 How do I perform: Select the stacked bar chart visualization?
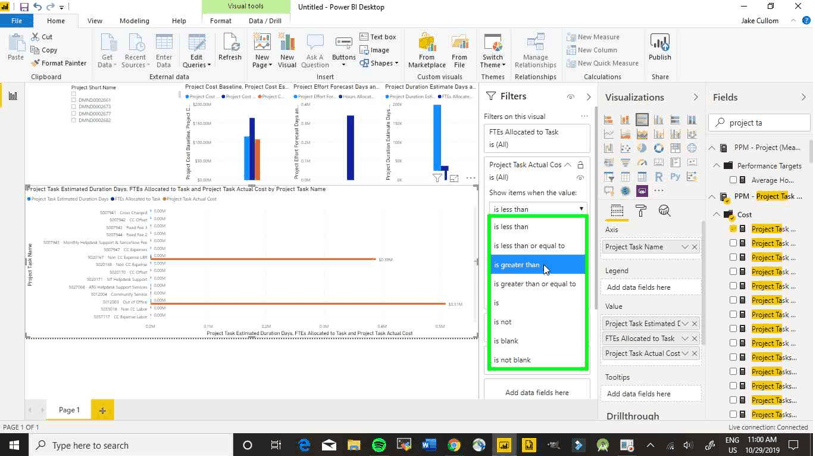(609, 120)
